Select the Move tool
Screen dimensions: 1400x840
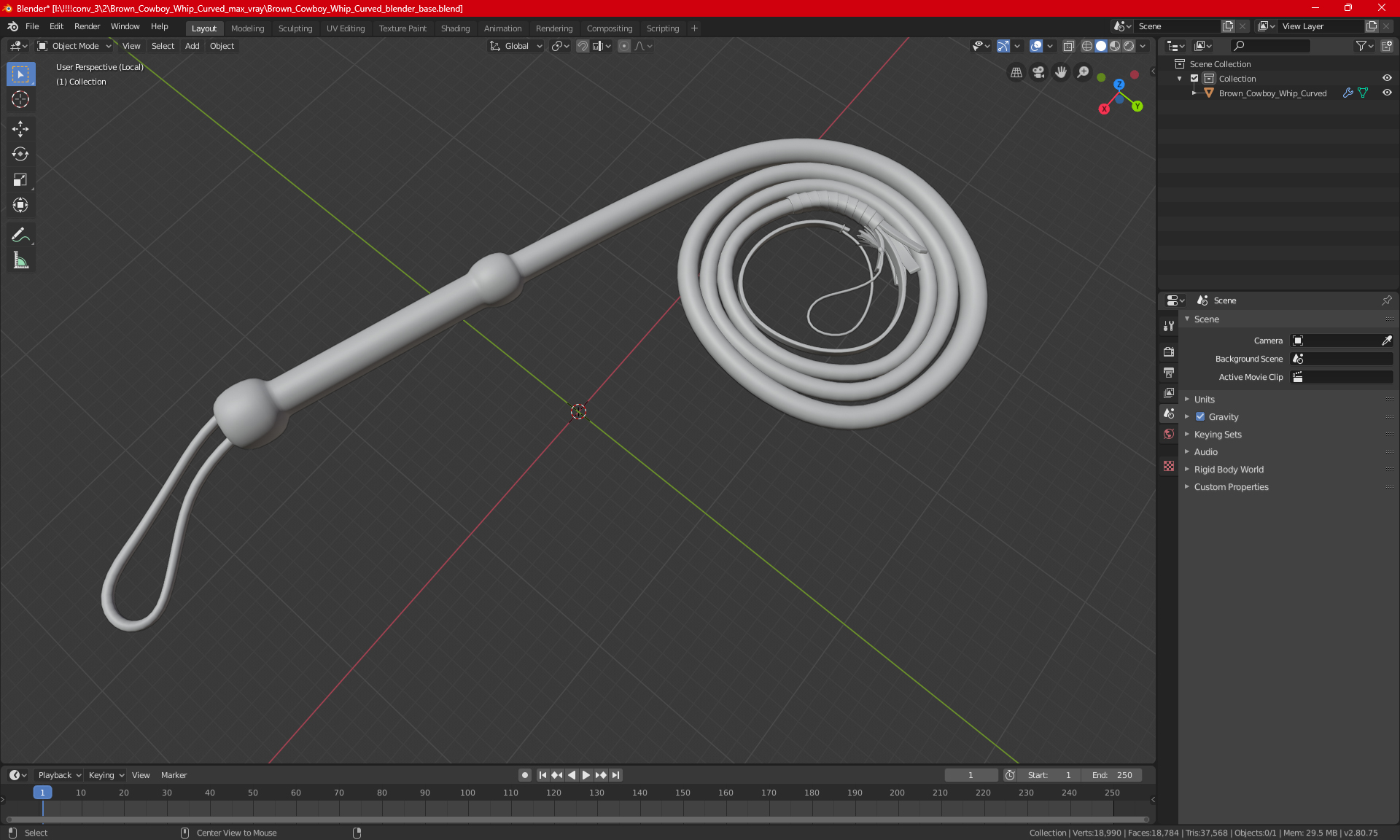20,129
